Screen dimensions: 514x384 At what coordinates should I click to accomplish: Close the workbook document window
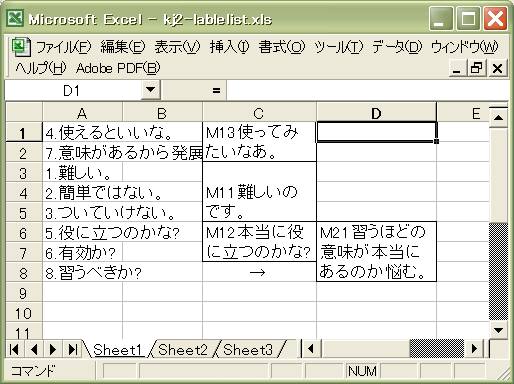click(497, 68)
